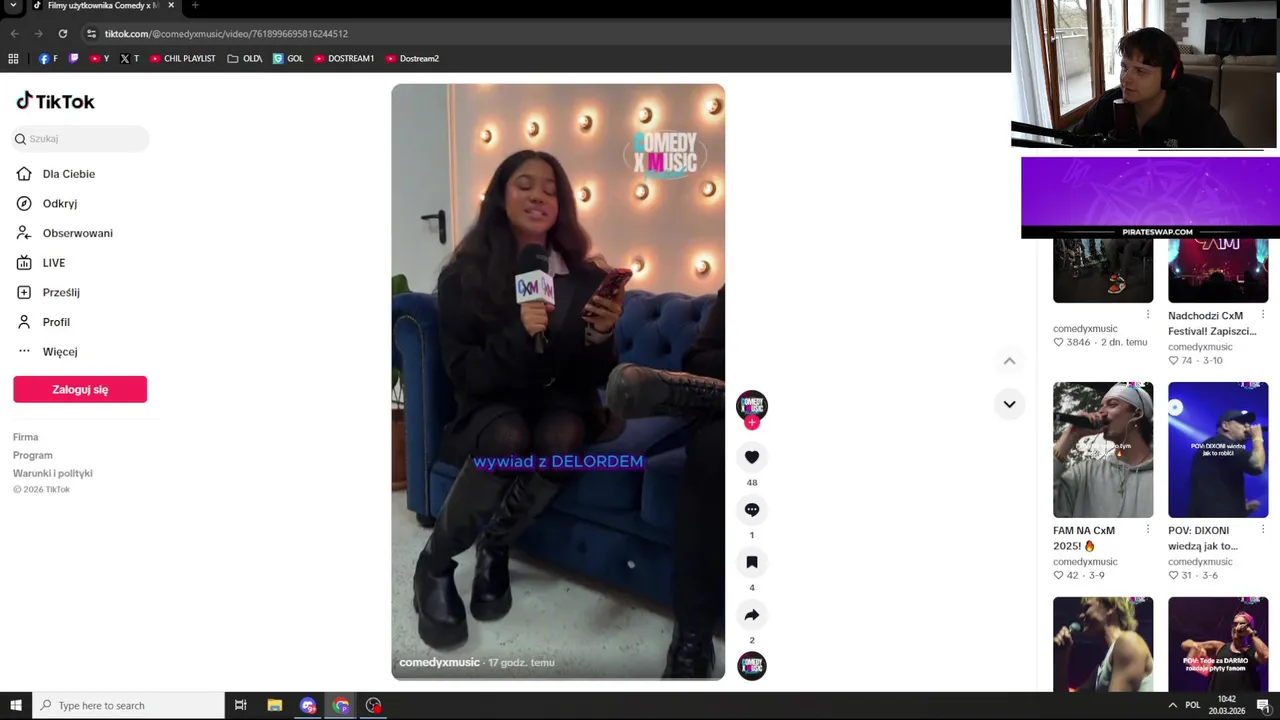Open options for POV: DIXONI video
The width and height of the screenshot is (1280, 720).
[x=1262, y=530]
